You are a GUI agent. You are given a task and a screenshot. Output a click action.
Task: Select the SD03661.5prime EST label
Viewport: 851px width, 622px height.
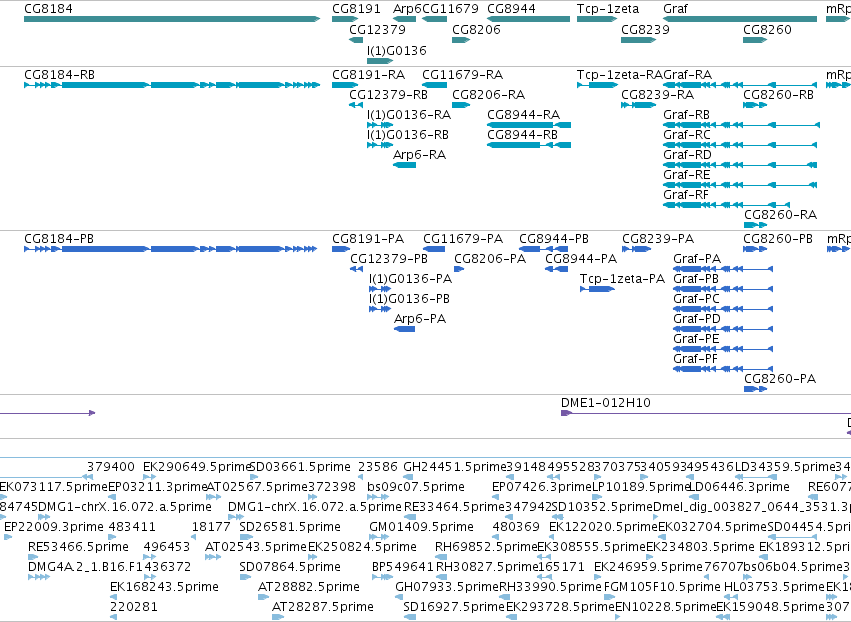coord(300,467)
